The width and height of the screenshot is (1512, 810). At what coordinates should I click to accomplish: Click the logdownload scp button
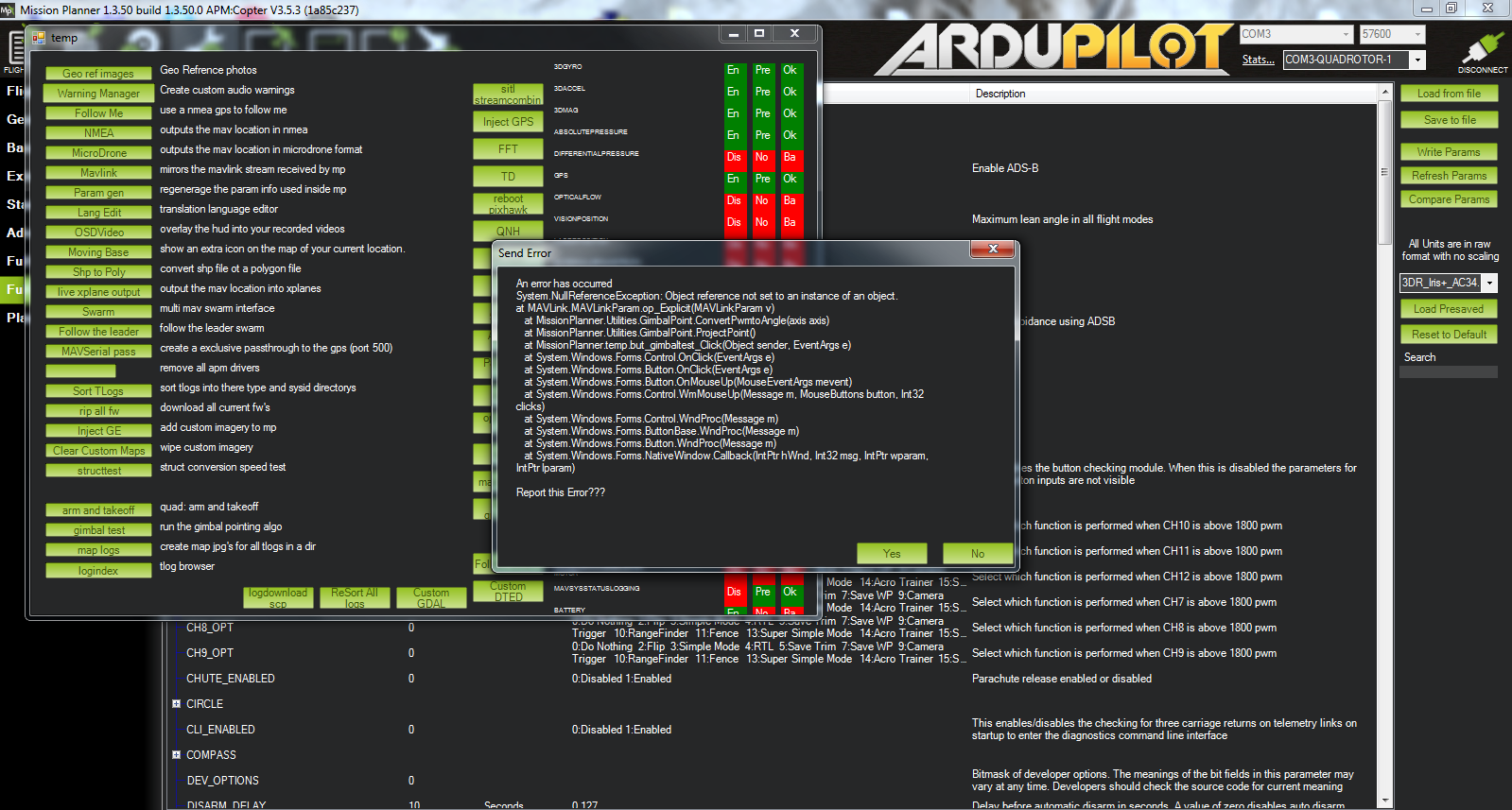coord(278,597)
